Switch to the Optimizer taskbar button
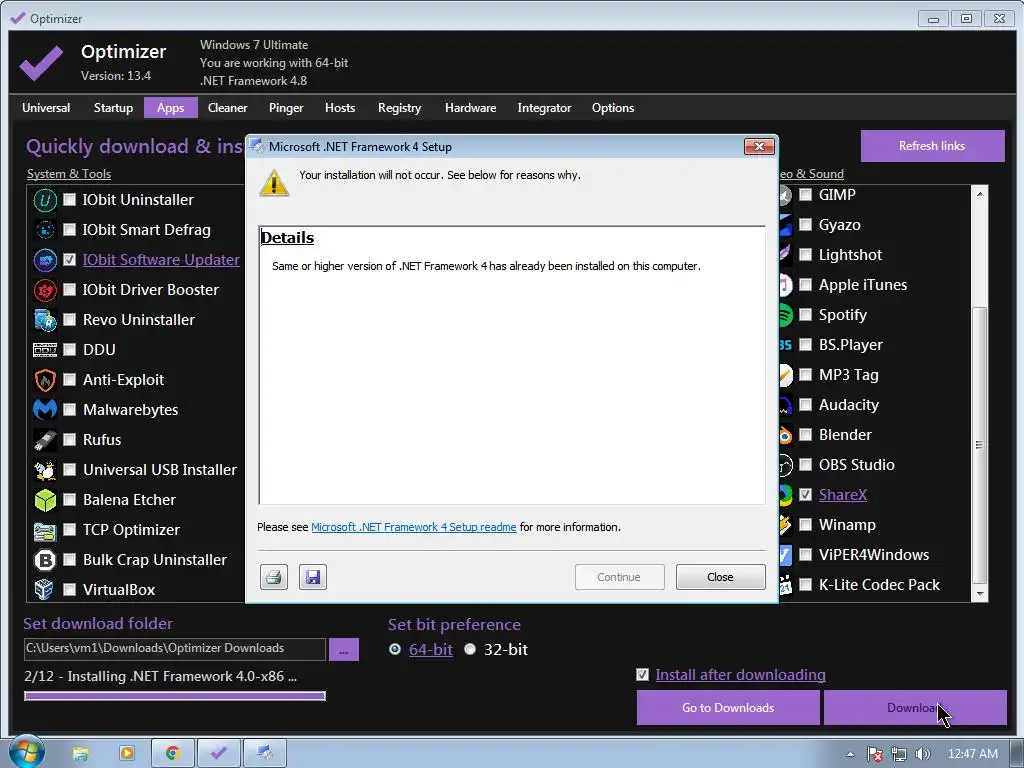 coord(219,754)
